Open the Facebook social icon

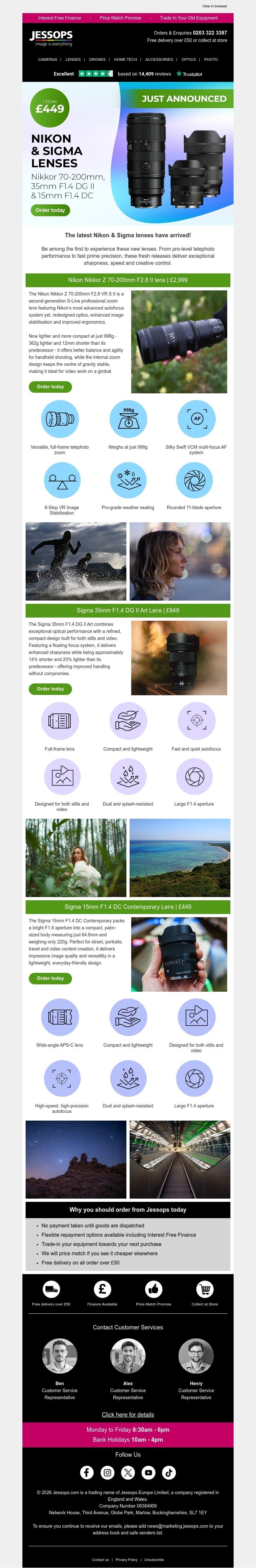pos(87,1472)
